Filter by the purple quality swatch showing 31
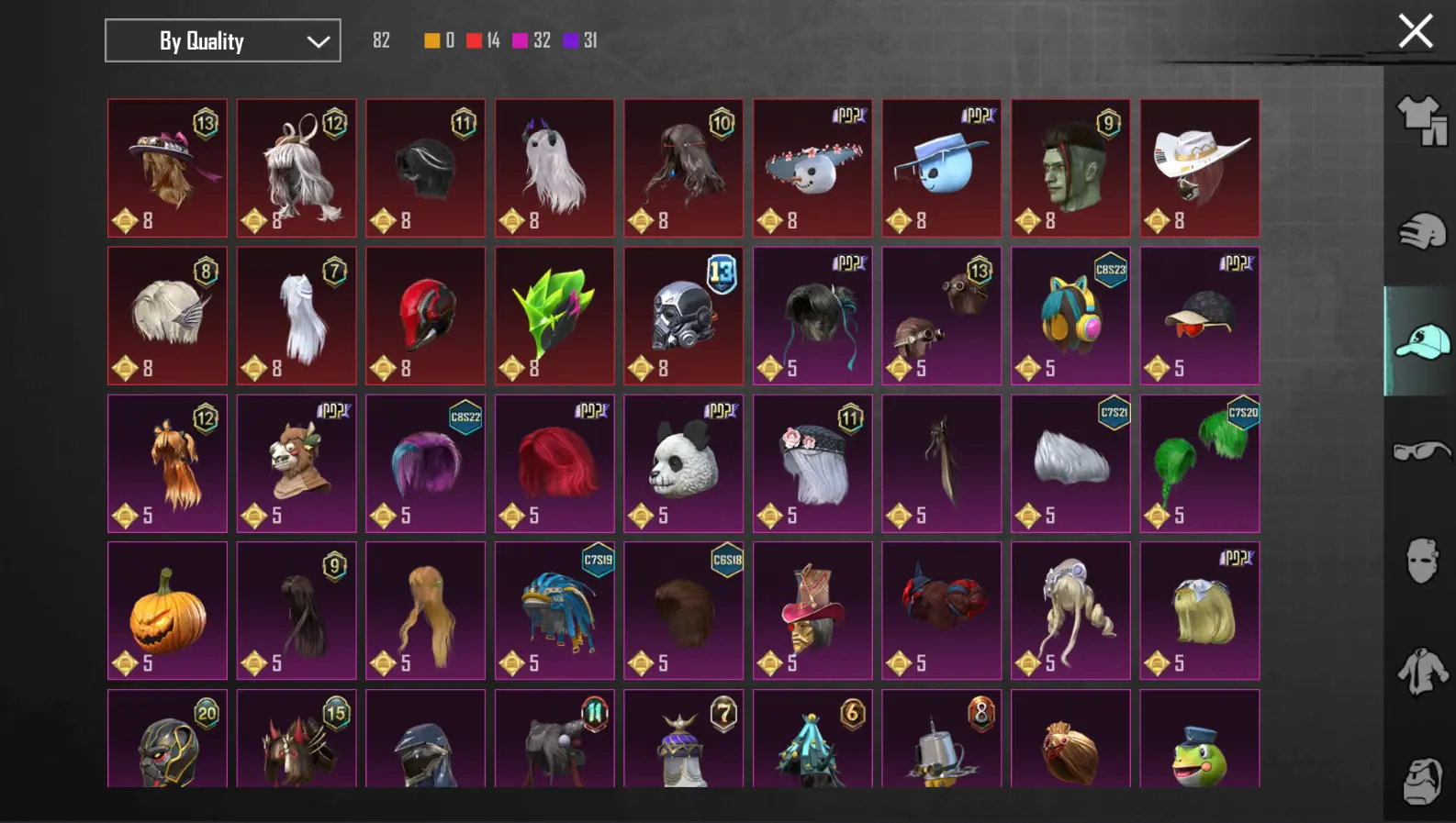1456x823 pixels. [571, 40]
